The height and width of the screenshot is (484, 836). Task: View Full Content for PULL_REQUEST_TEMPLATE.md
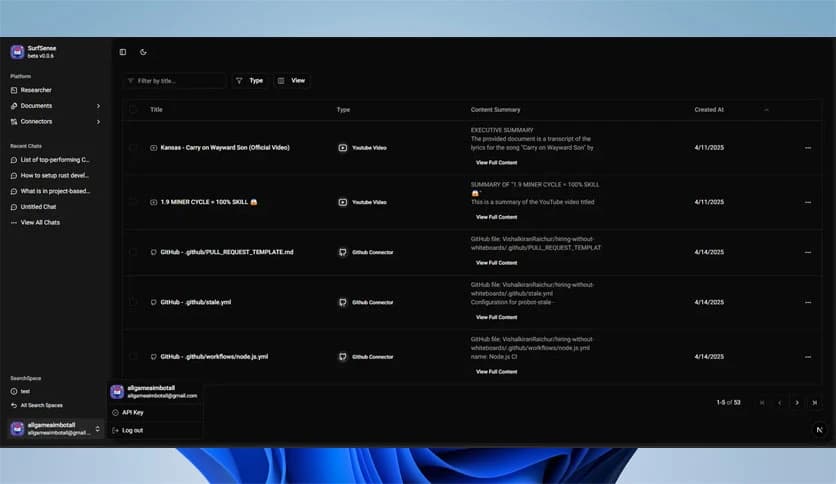pos(496,263)
